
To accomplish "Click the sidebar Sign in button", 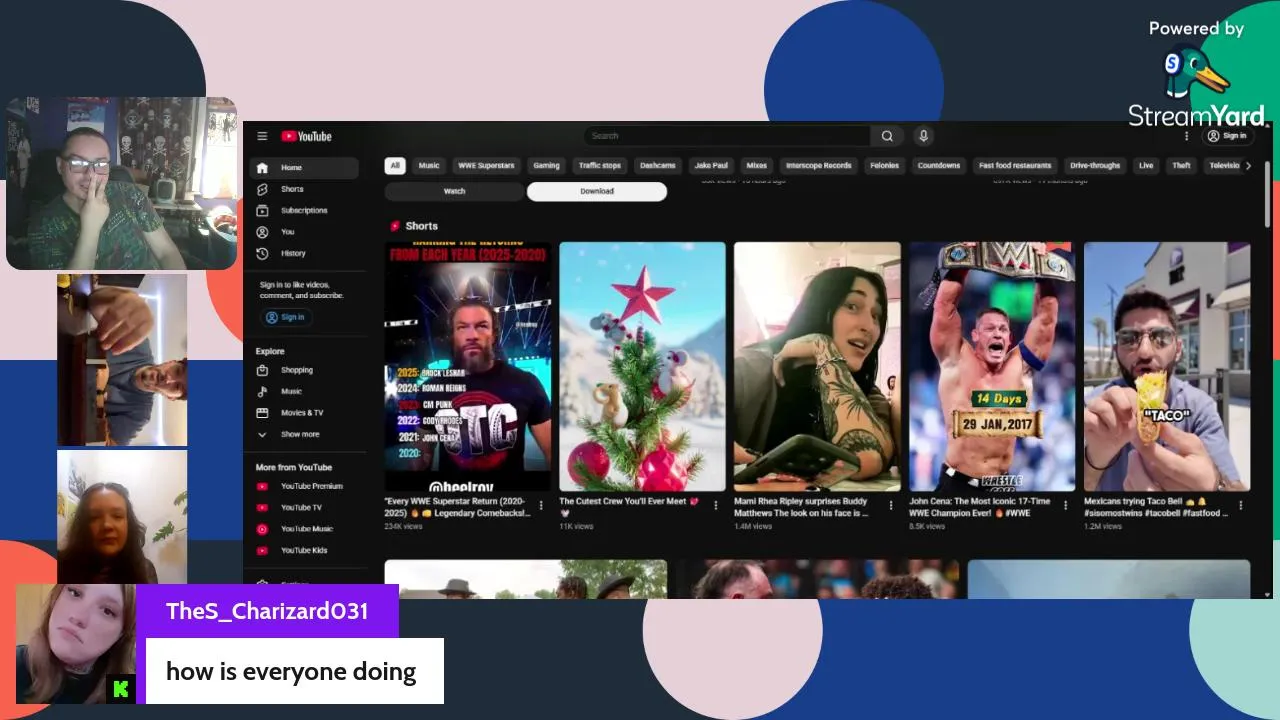I will (285, 317).
